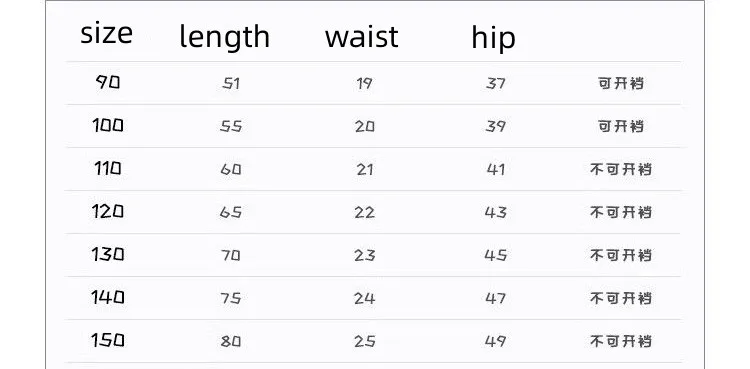
Task: Click the 'length' column header
Action: tap(224, 38)
